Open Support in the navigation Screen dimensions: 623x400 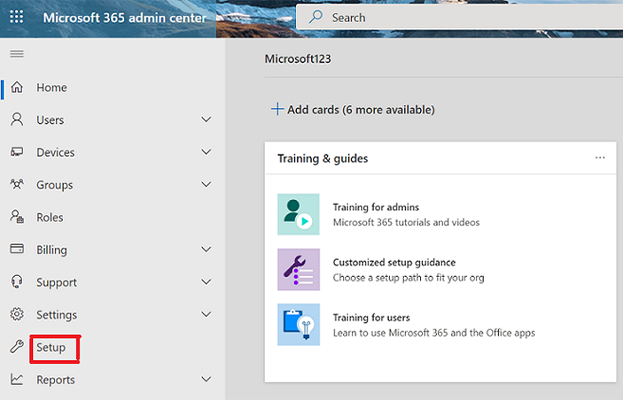point(56,282)
